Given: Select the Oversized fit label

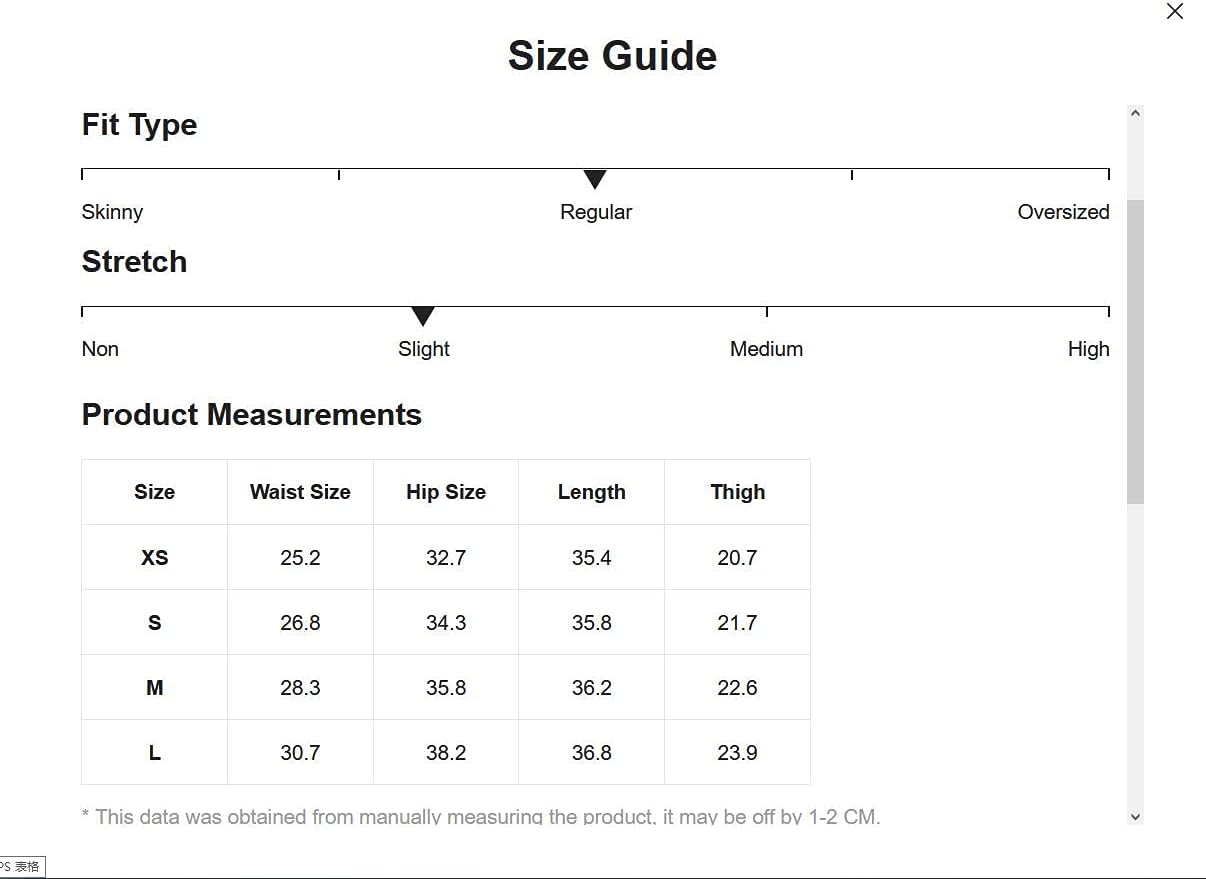Looking at the screenshot, I should (x=1063, y=212).
